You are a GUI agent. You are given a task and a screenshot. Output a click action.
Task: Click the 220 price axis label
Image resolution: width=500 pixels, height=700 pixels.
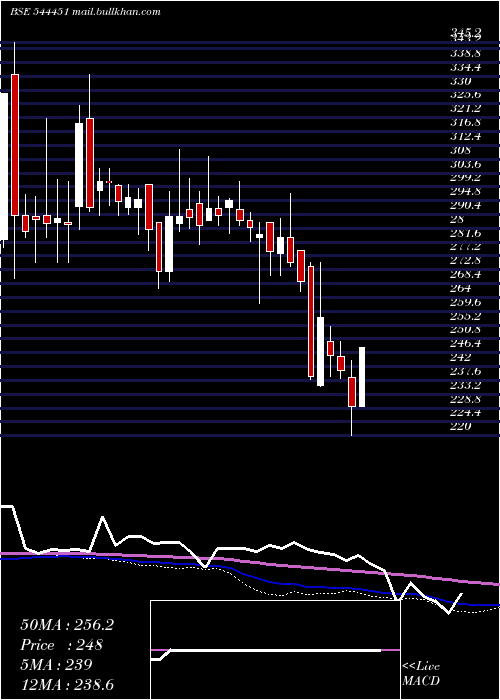pyautogui.click(x=461, y=427)
